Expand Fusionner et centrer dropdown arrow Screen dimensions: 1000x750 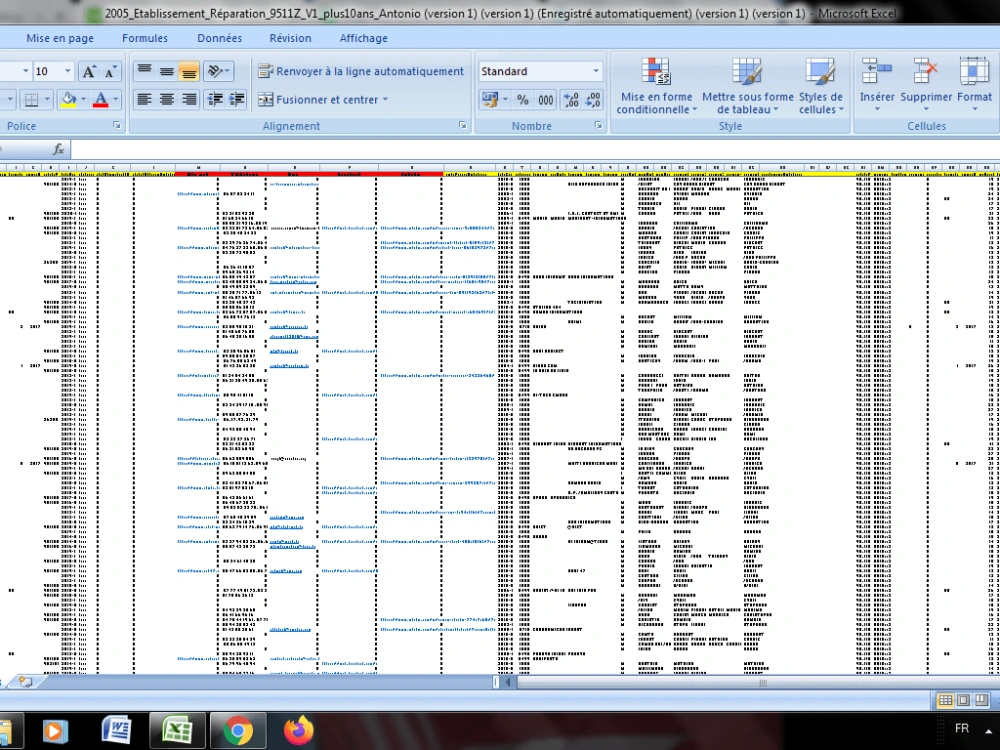(x=385, y=99)
